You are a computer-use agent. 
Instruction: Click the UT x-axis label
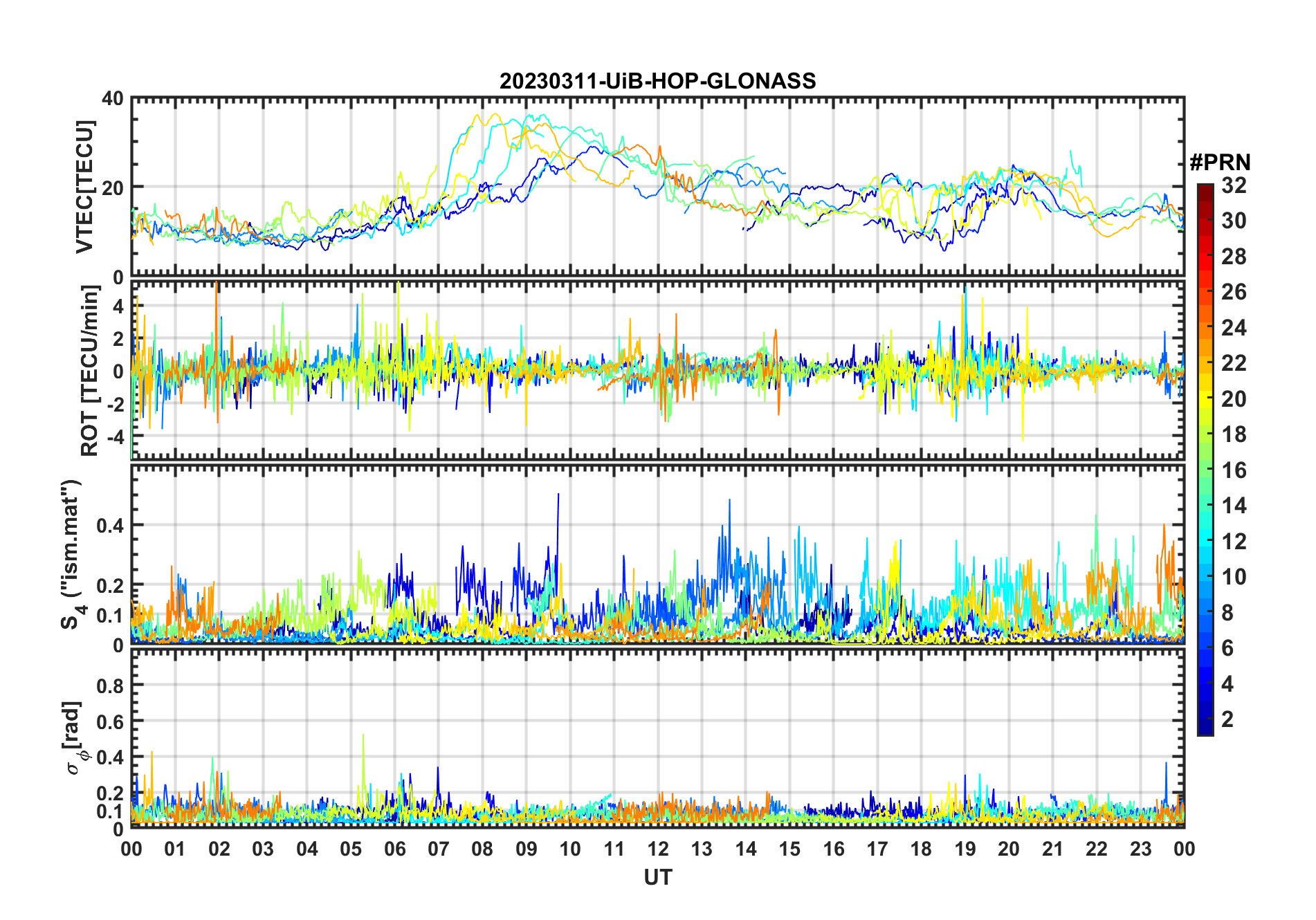657,877
